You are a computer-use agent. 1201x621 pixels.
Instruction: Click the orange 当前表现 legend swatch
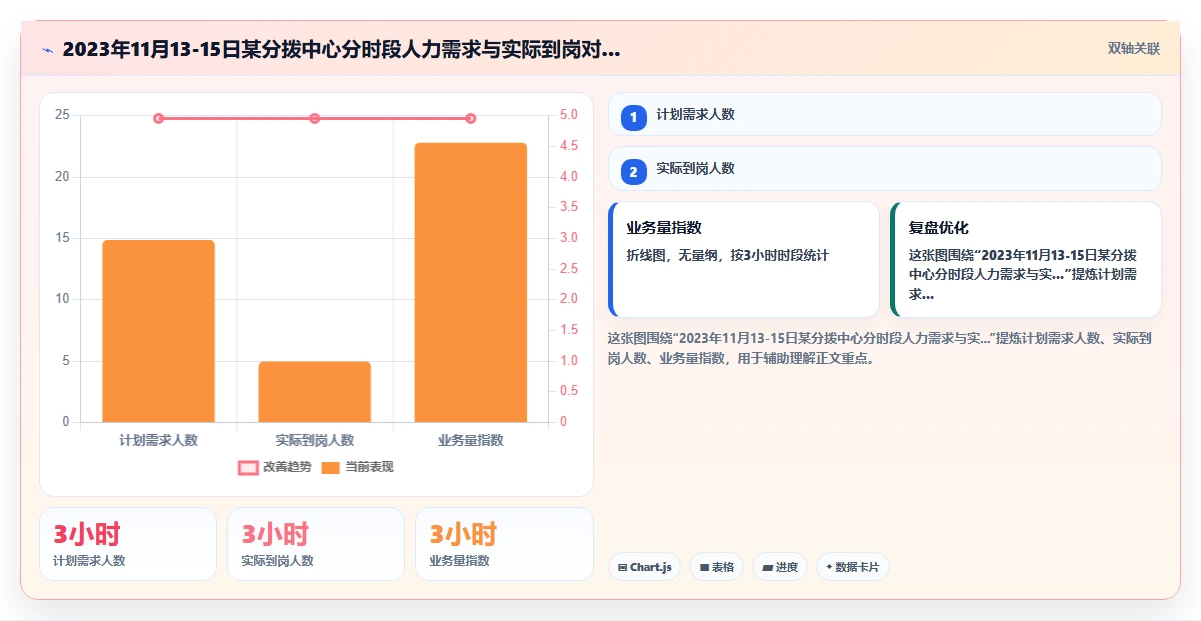pos(331,467)
